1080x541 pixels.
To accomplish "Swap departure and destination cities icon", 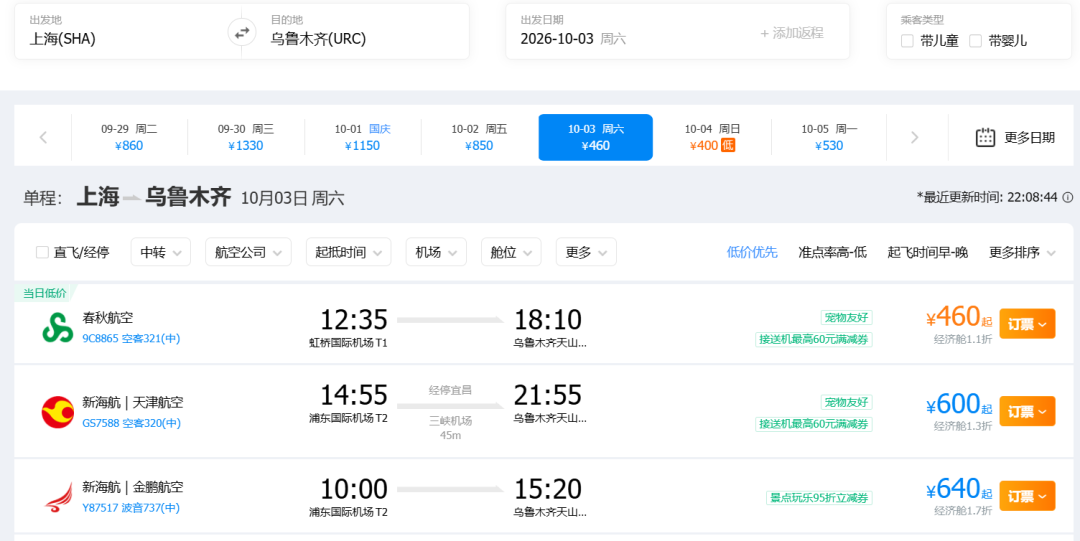I will click(x=242, y=32).
